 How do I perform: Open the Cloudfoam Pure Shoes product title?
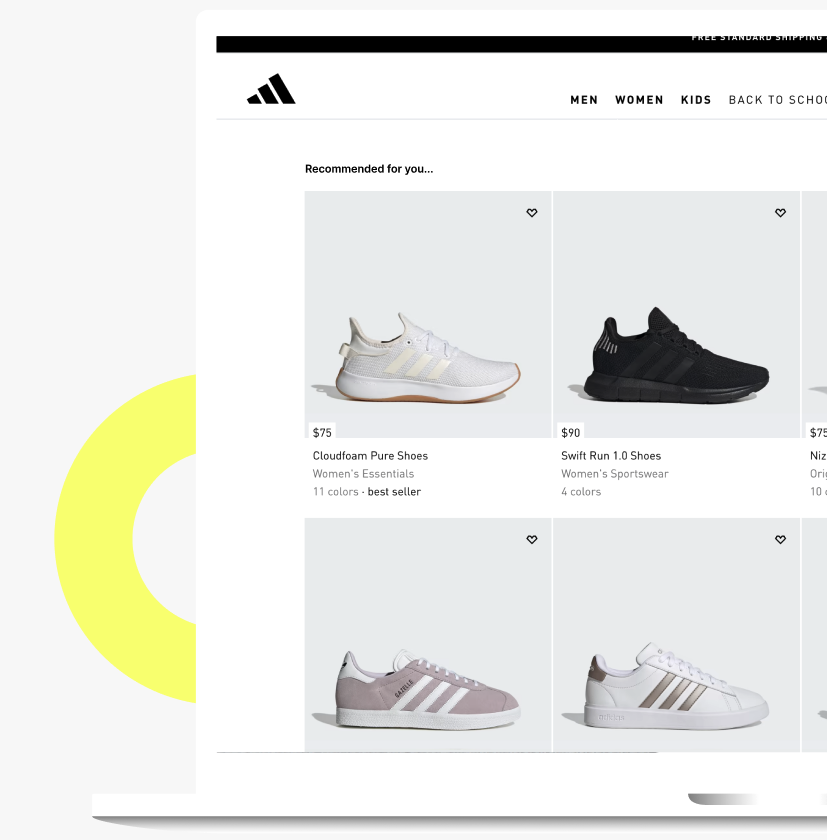click(370, 456)
